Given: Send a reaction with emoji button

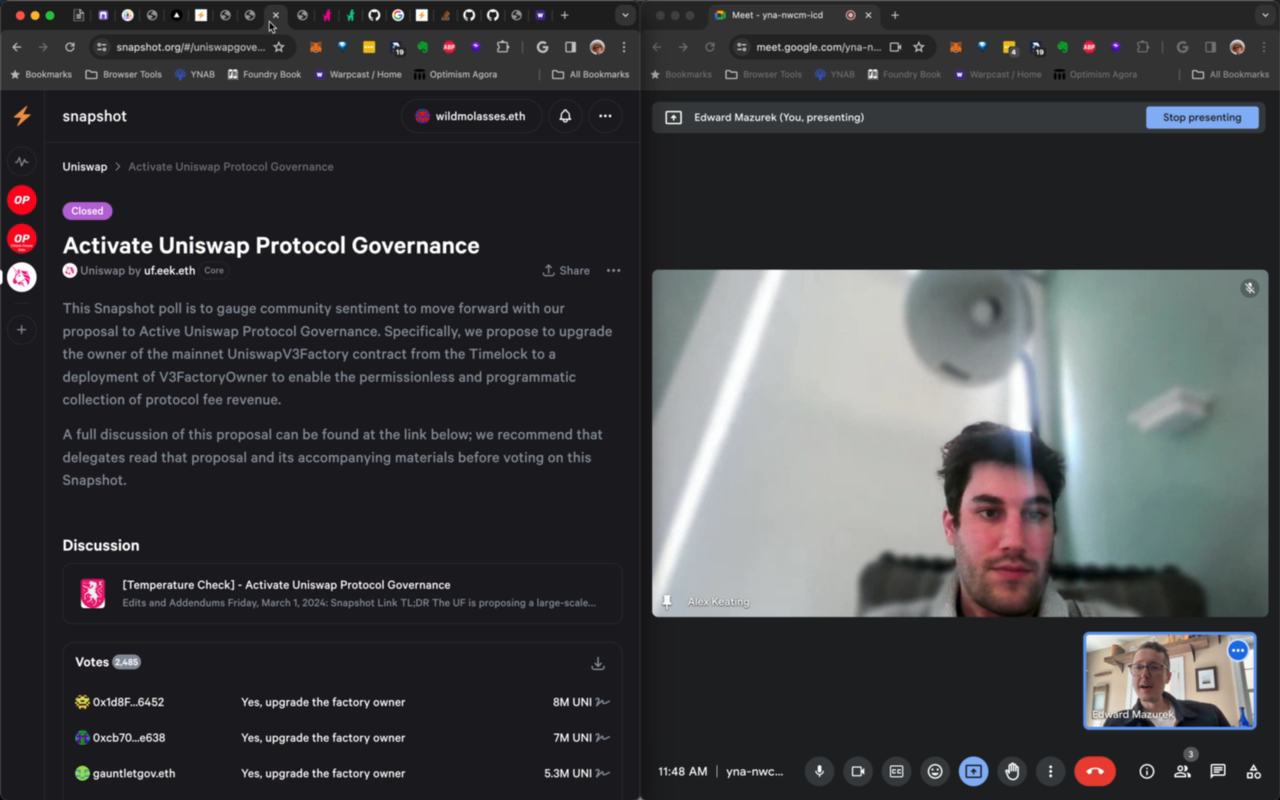Looking at the screenshot, I should pos(935,771).
